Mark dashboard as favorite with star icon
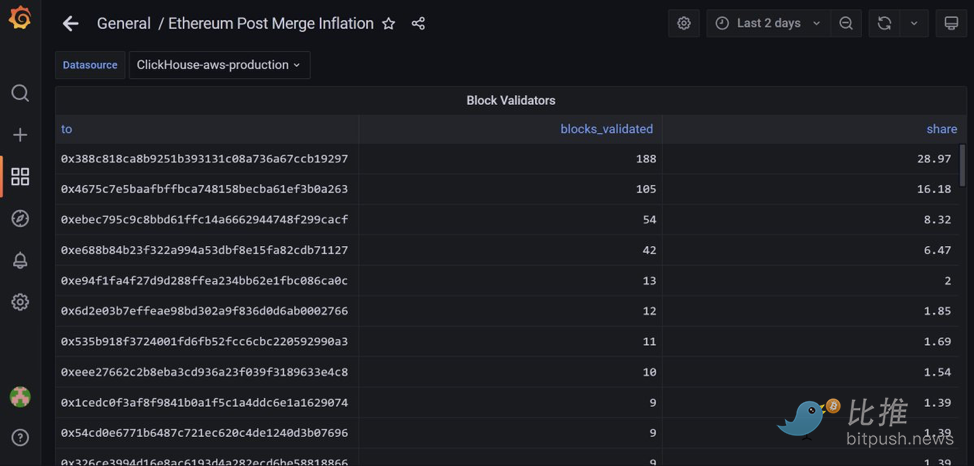This screenshot has height=466, width=974. click(x=389, y=23)
